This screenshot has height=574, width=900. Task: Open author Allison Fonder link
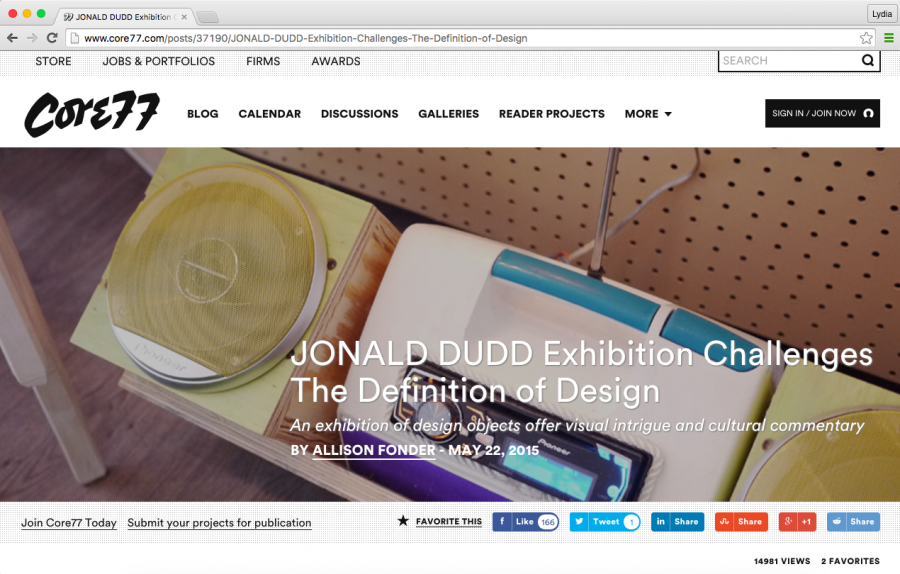click(x=374, y=450)
